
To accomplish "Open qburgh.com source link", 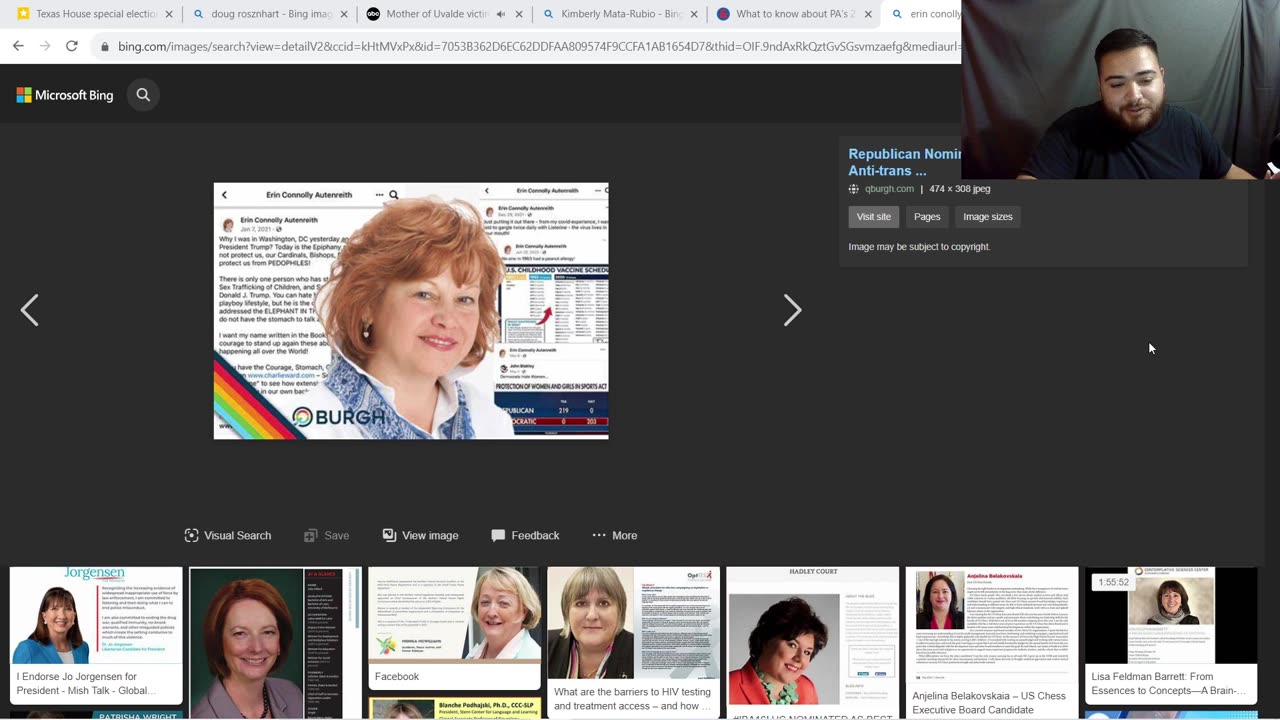I will [889, 189].
